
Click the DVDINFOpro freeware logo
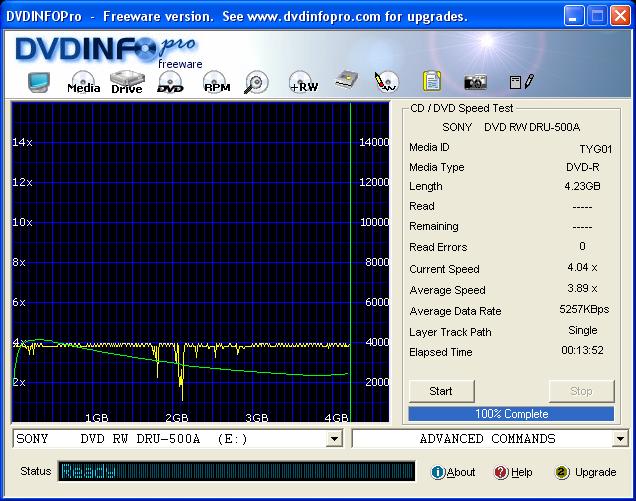click(107, 52)
